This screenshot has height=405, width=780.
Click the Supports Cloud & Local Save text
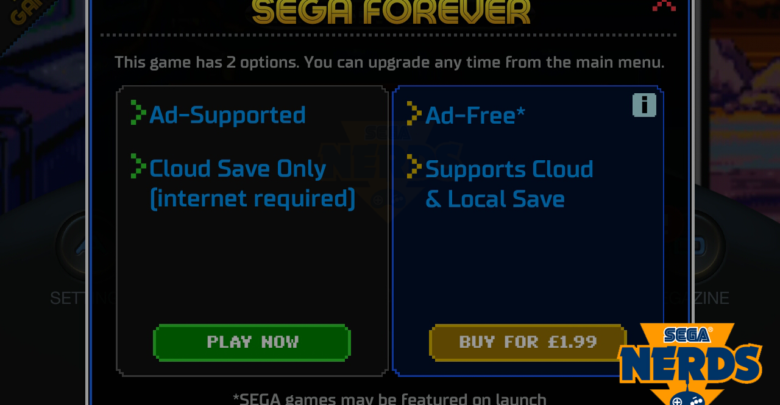pos(509,184)
